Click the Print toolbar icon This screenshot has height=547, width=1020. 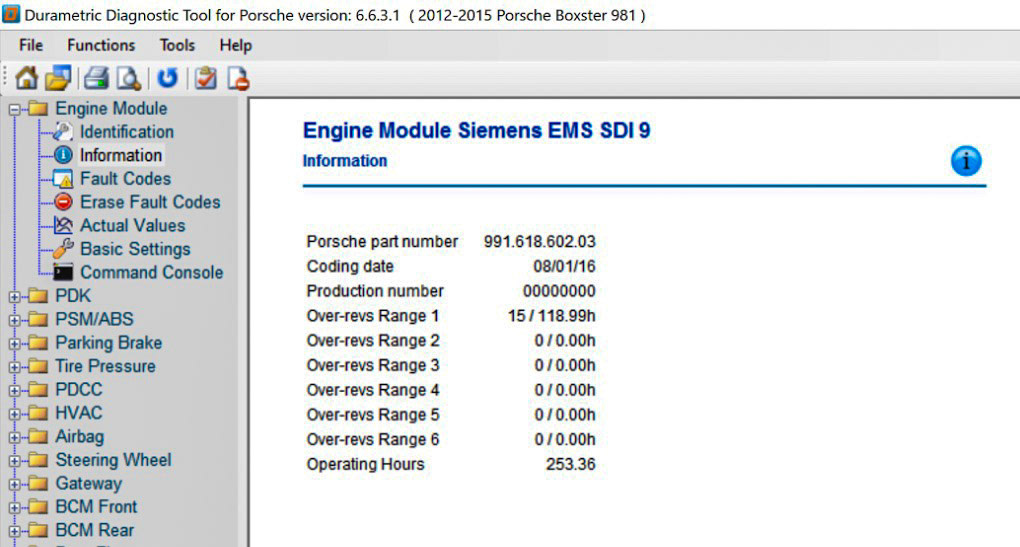pos(97,78)
